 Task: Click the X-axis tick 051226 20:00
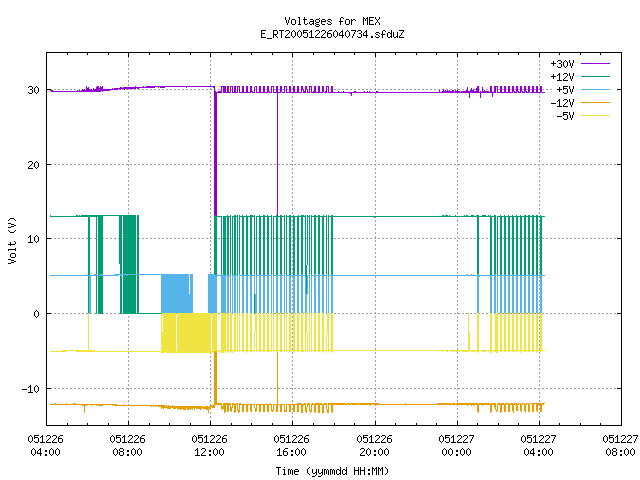coord(374,445)
